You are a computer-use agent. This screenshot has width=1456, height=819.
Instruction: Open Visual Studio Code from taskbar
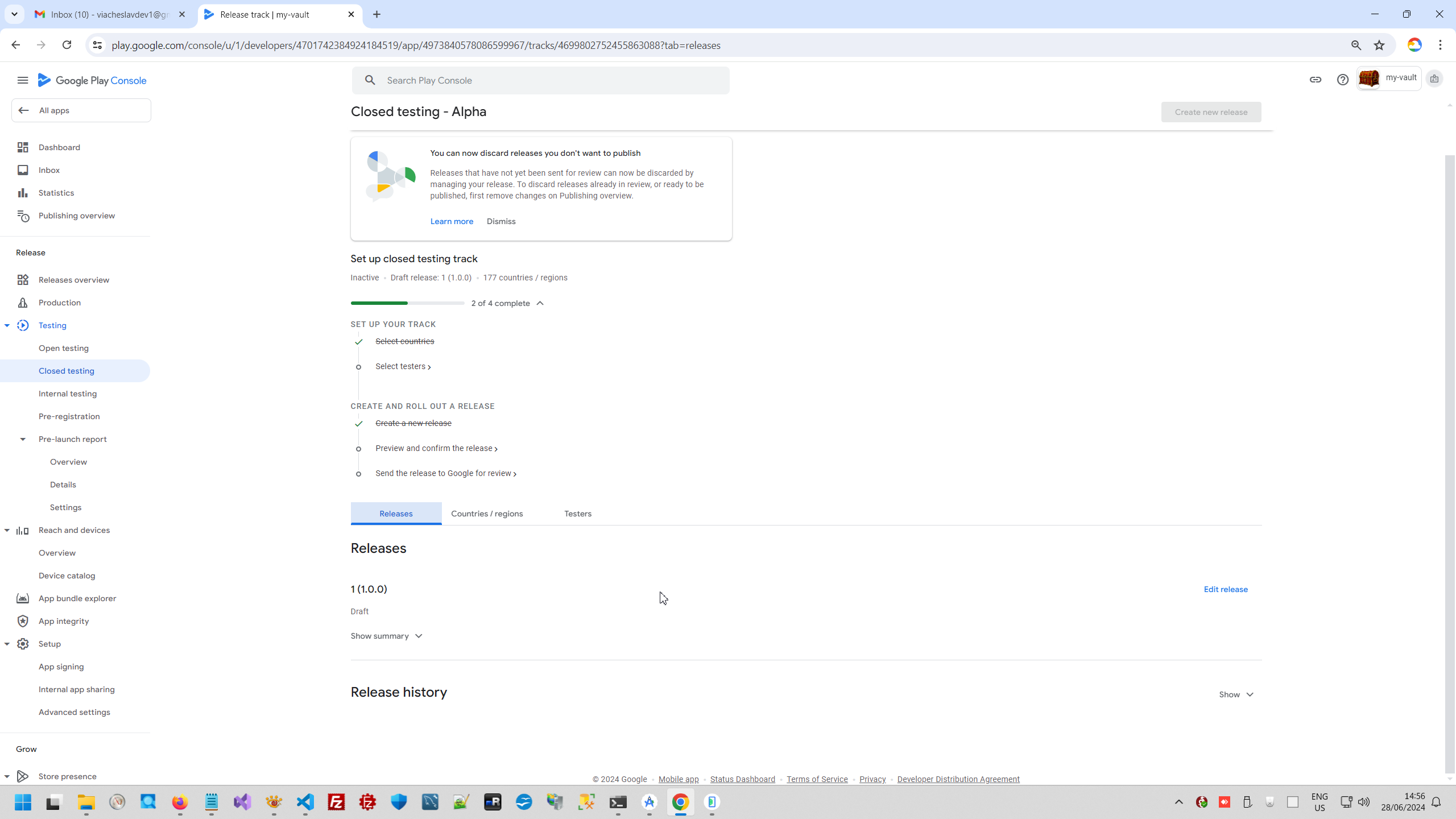[x=305, y=802]
